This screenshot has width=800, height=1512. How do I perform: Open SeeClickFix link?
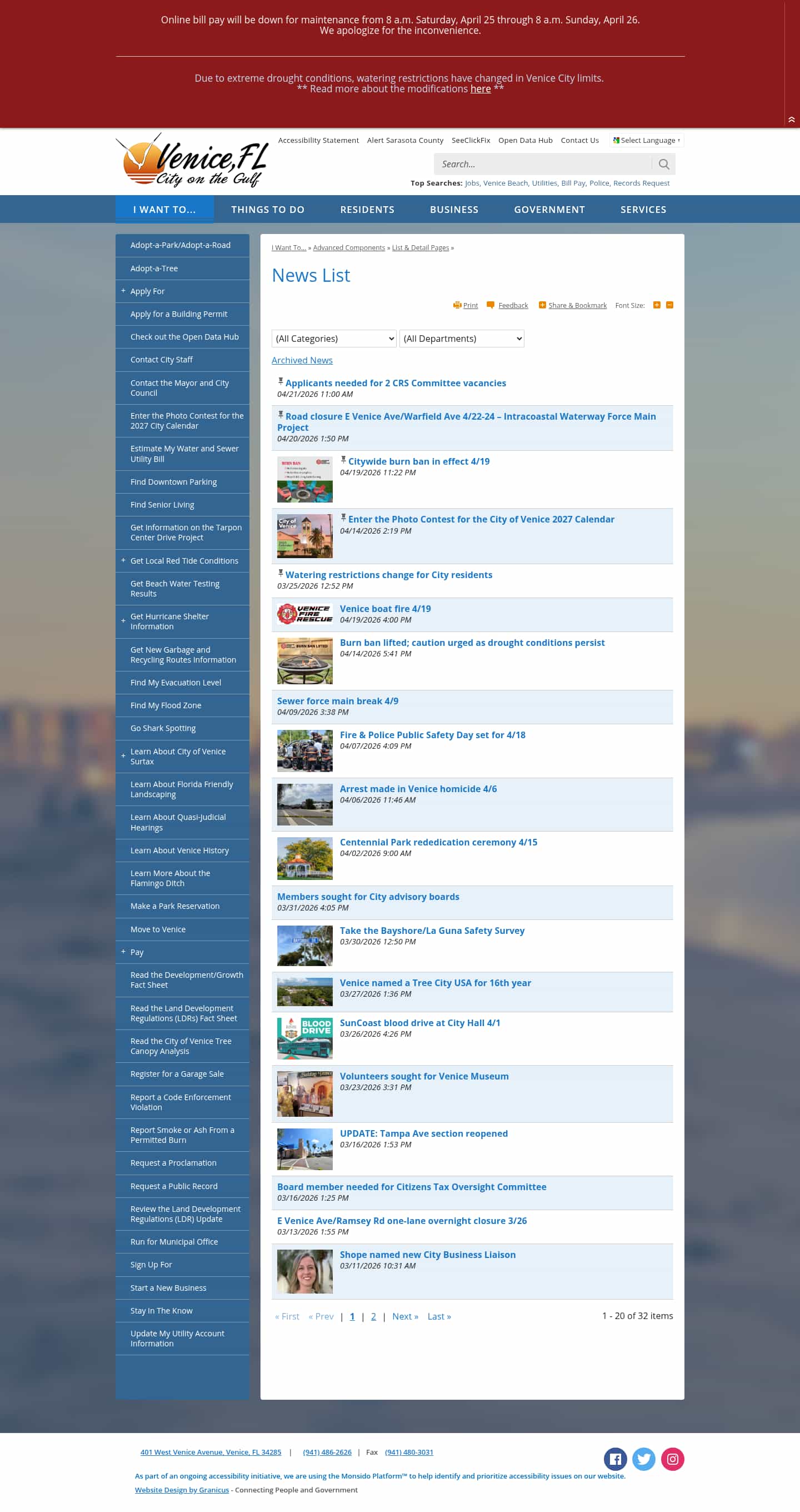(x=471, y=140)
